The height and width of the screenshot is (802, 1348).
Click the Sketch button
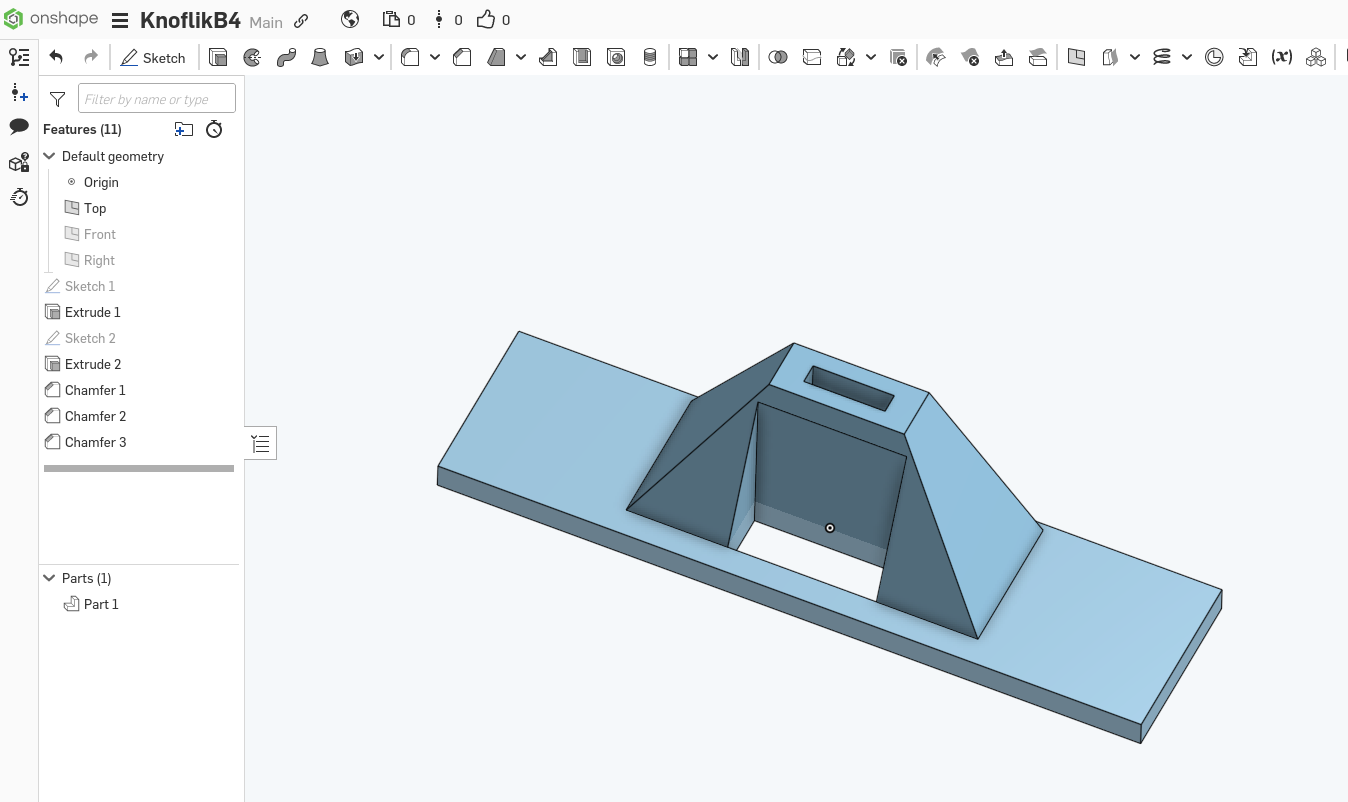point(154,58)
